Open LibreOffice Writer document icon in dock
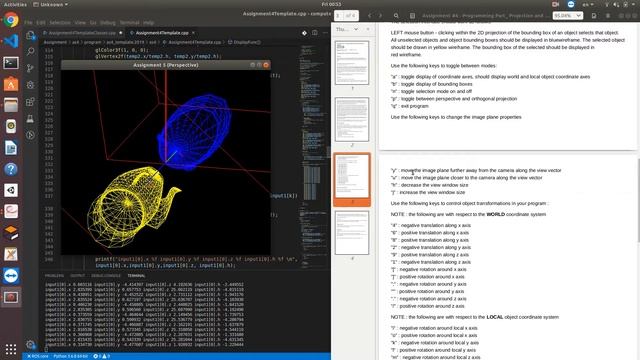The width and height of the screenshot is (640, 360). pyautogui.click(x=11, y=148)
